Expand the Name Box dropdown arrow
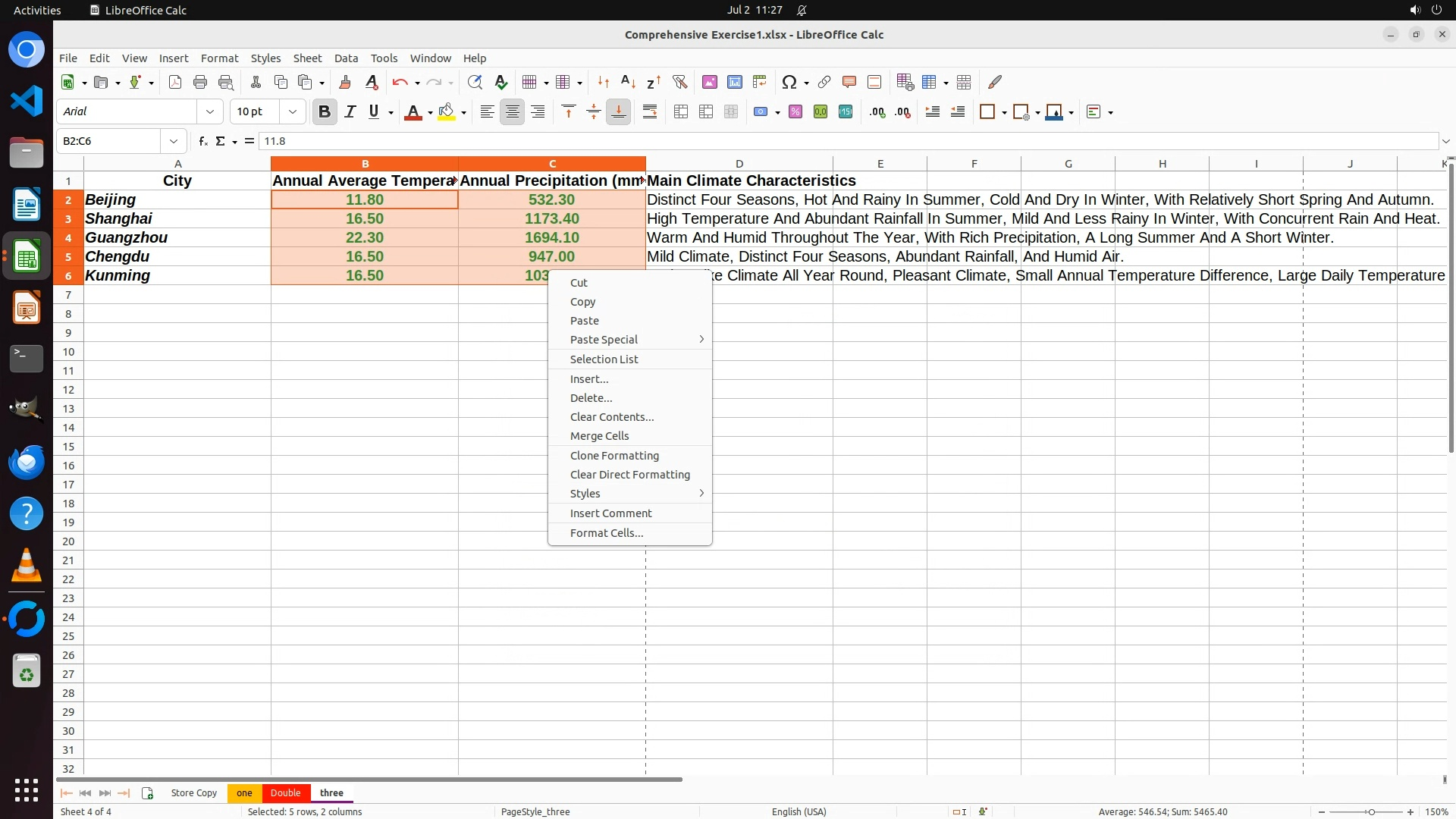This screenshot has width=1456, height=819. pos(174,141)
